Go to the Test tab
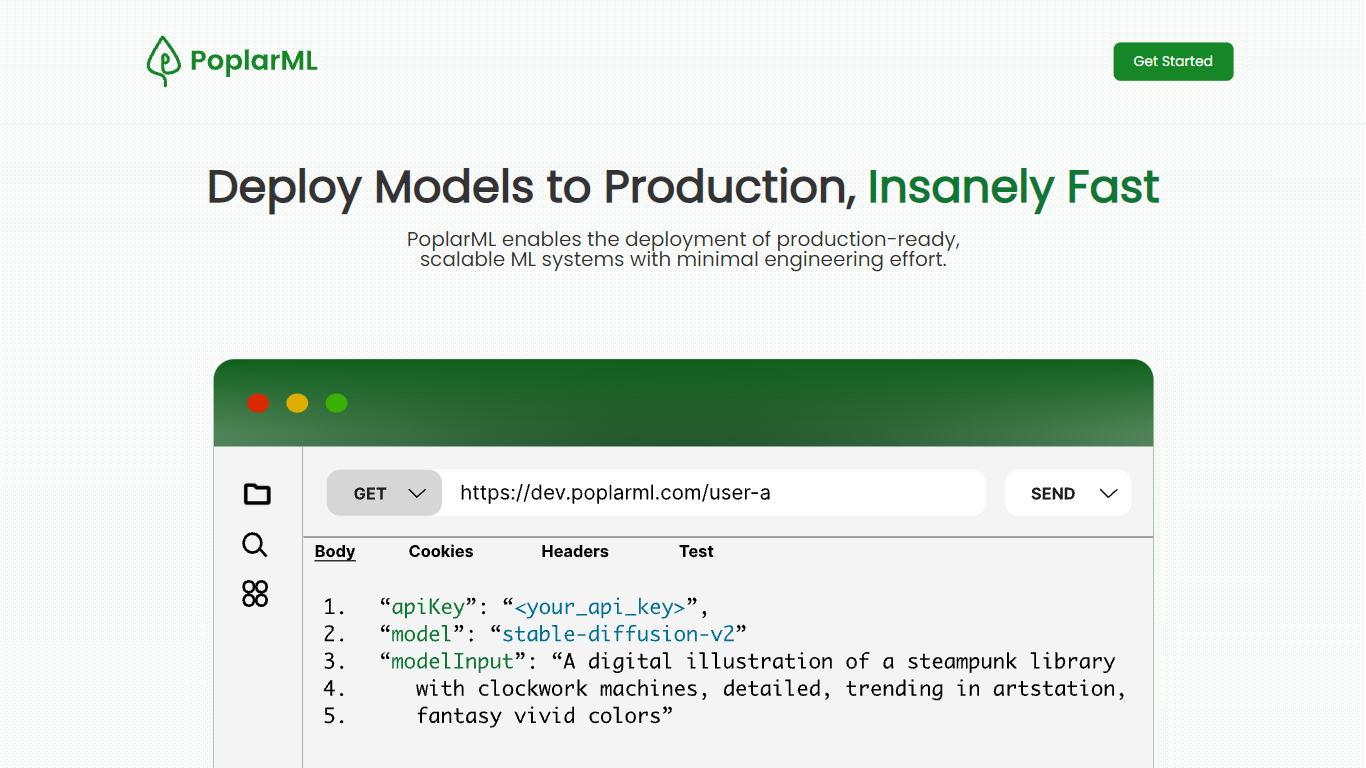Image resolution: width=1366 pixels, height=768 pixels. (x=696, y=551)
